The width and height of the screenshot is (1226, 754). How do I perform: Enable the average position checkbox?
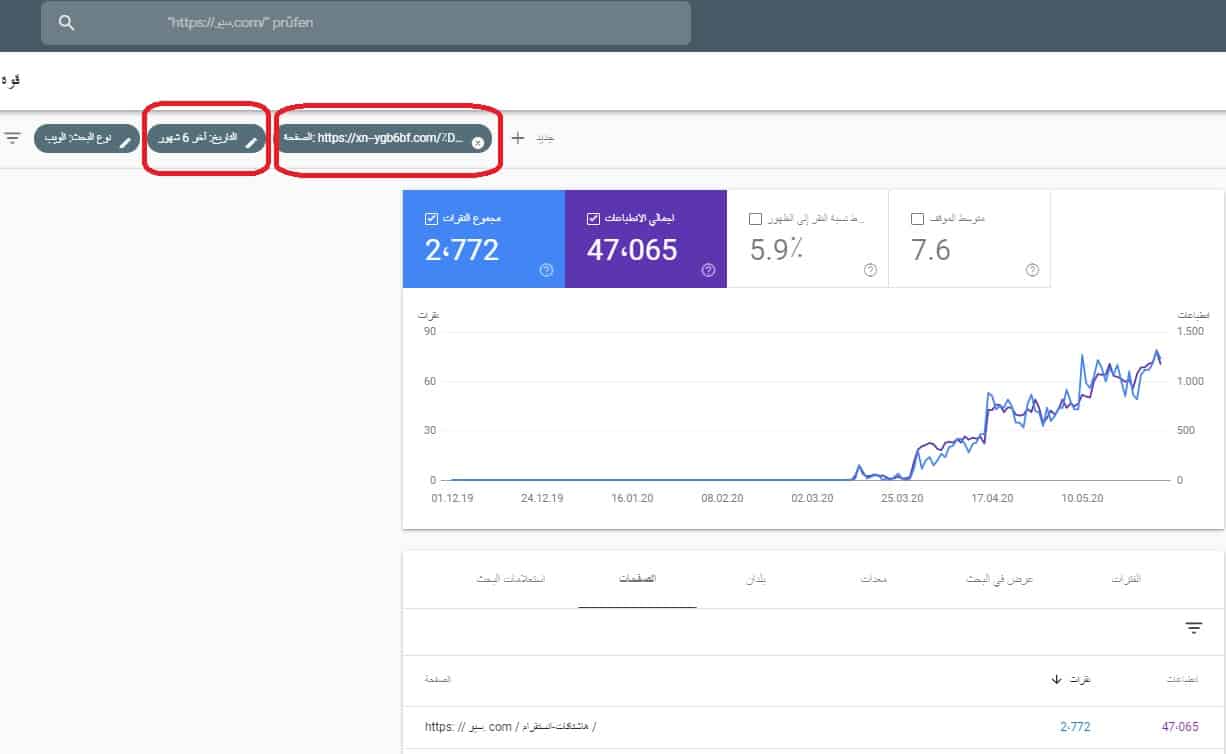point(917,218)
